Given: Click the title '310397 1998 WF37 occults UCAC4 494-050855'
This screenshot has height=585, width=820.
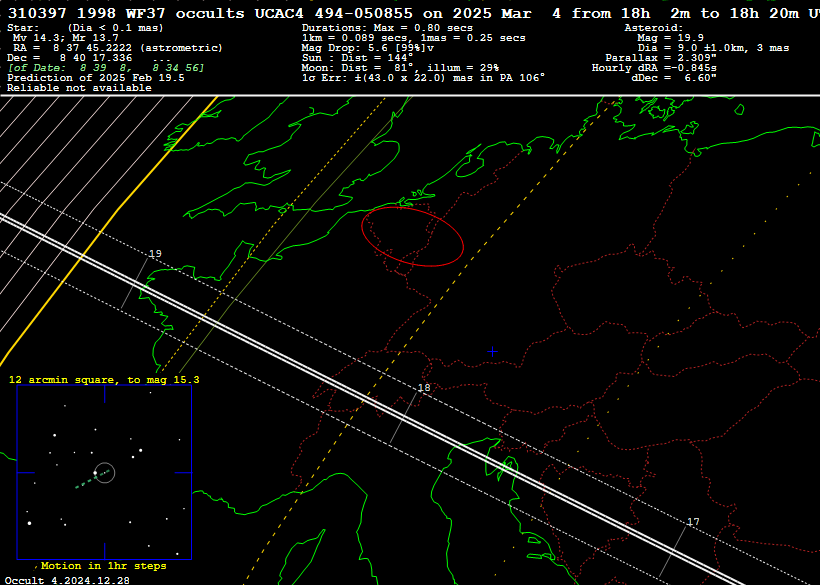Looking at the screenshot, I should pos(210,14).
